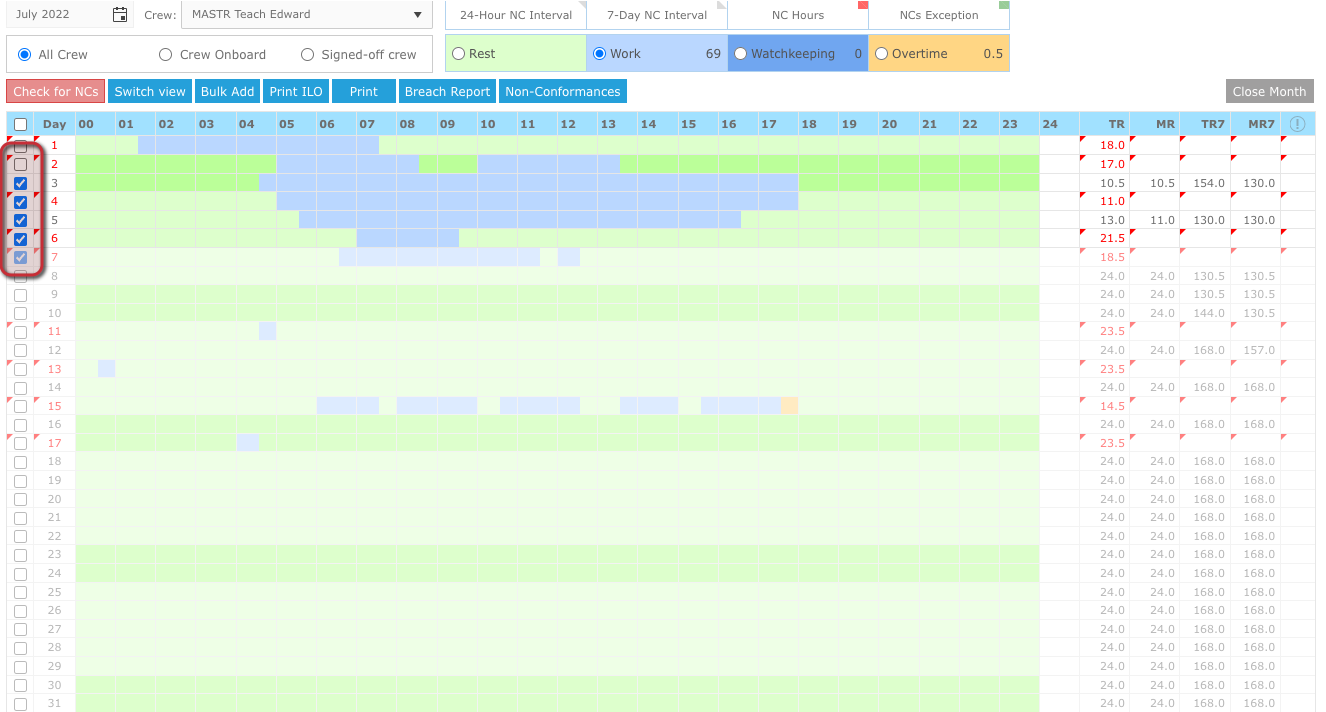The image size is (1326, 712).
Task: Uncheck the box for day 4
Action: pos(20,201)
